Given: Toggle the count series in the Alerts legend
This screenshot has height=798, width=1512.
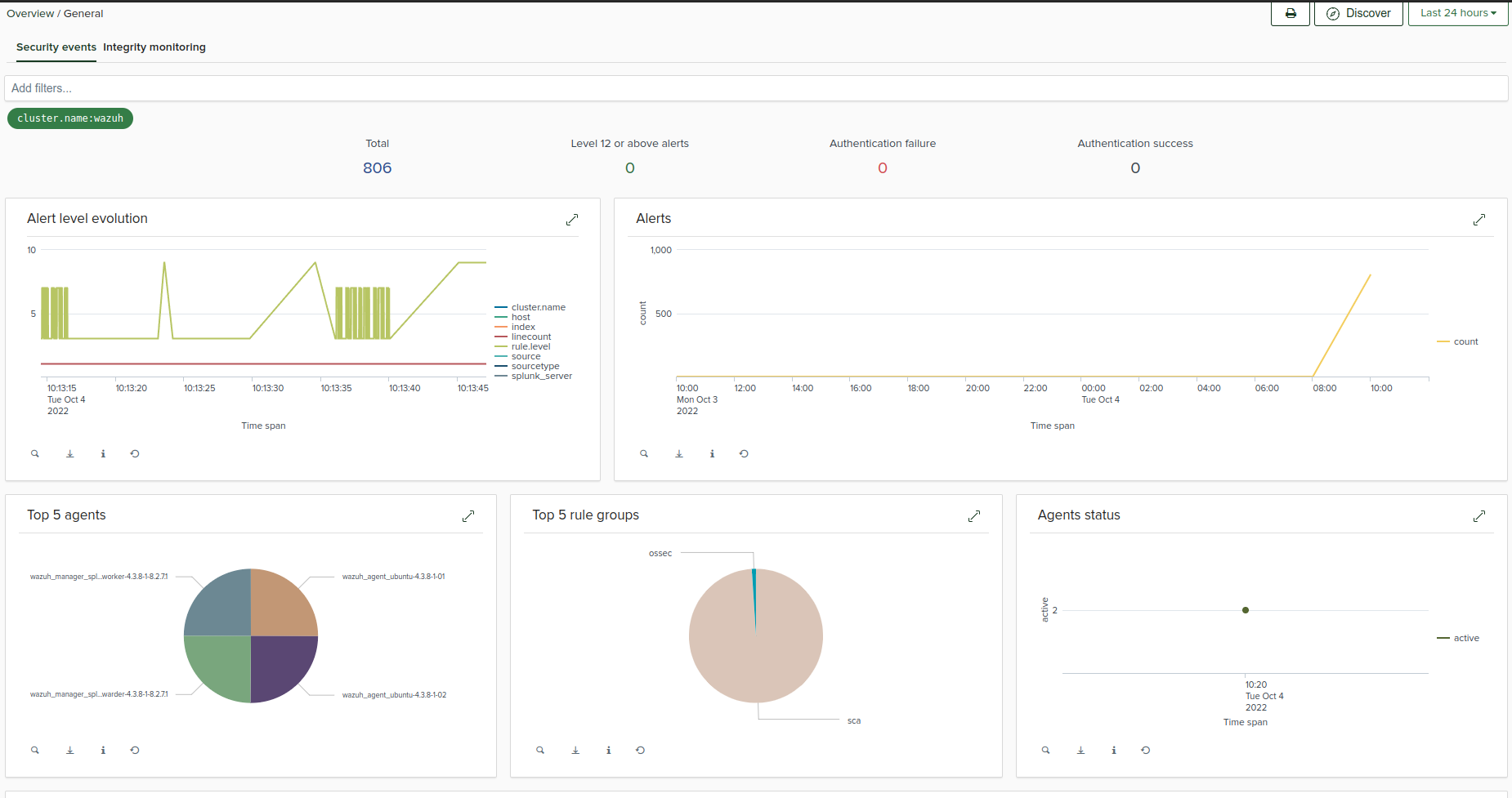Looking at the screenshot, I should [1464, 341].
